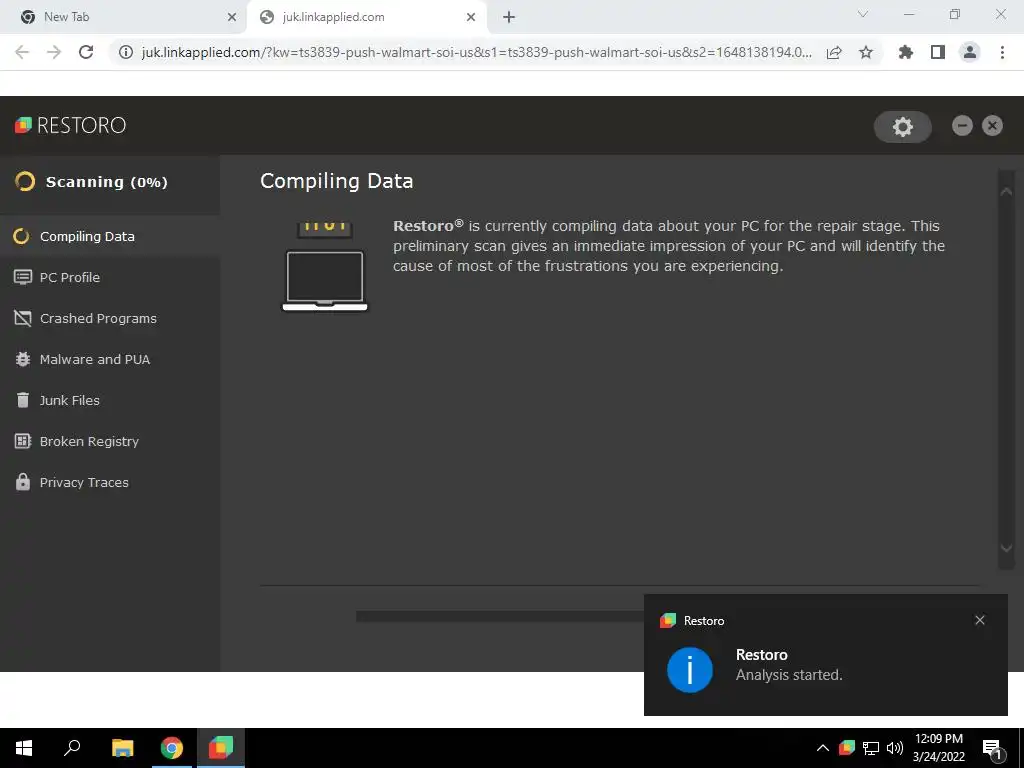Click scroll up arrow in content panel
Screen dimensions: 1024x768
pyautogui.click(x=1006, y=191)
